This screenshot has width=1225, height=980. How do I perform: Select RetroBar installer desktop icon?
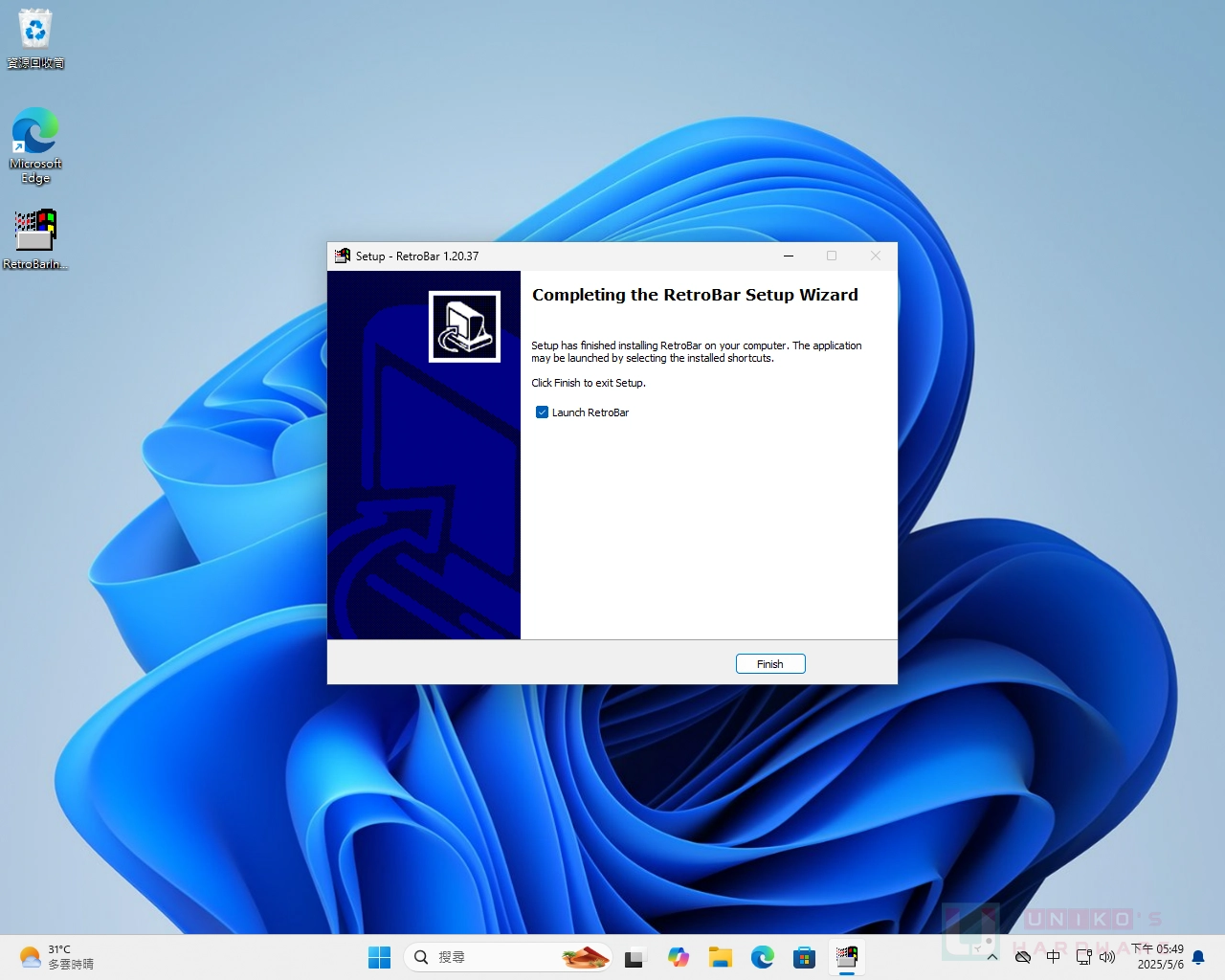pos(35,239)
